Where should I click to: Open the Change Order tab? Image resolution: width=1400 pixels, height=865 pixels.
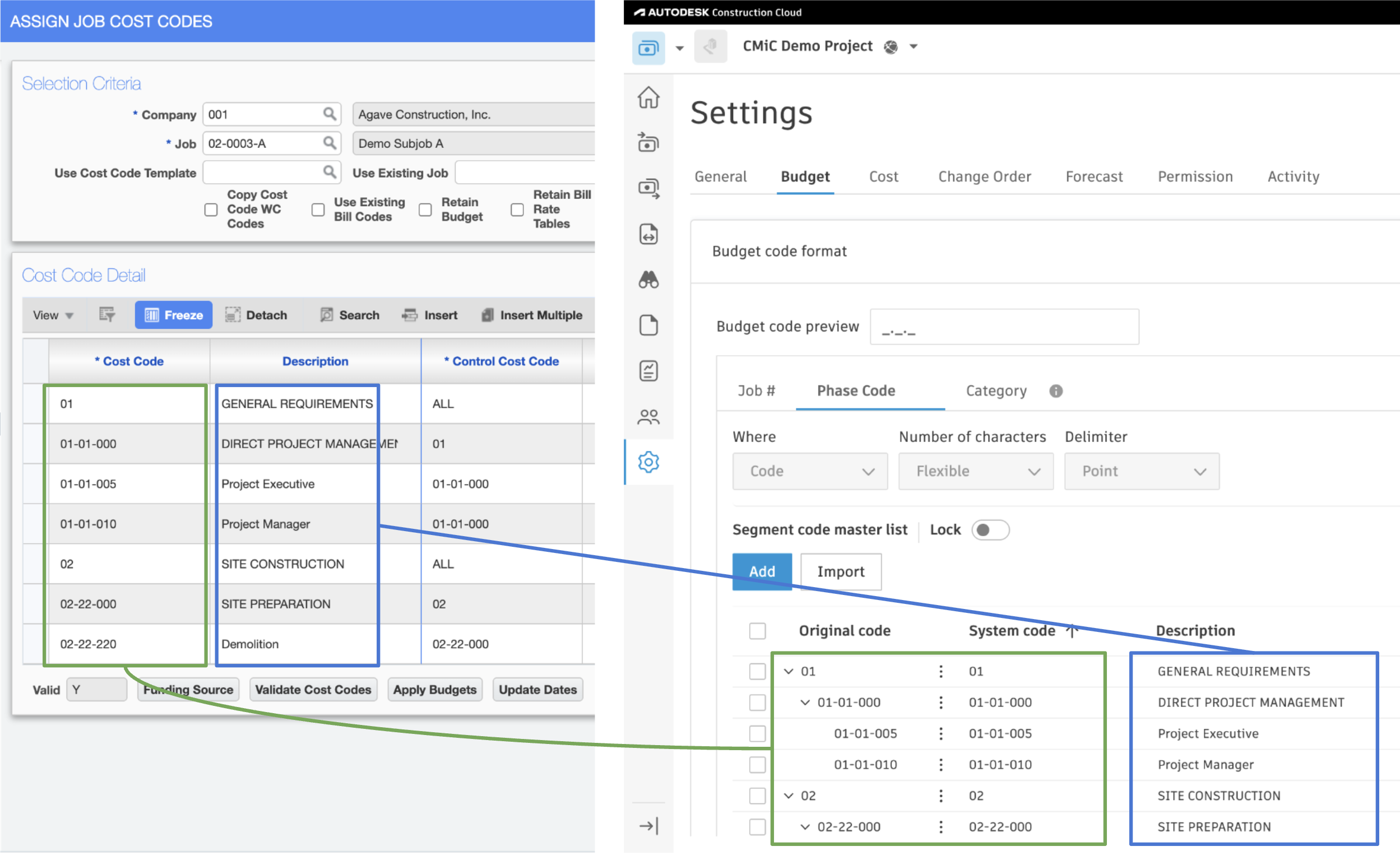[984, 176]
